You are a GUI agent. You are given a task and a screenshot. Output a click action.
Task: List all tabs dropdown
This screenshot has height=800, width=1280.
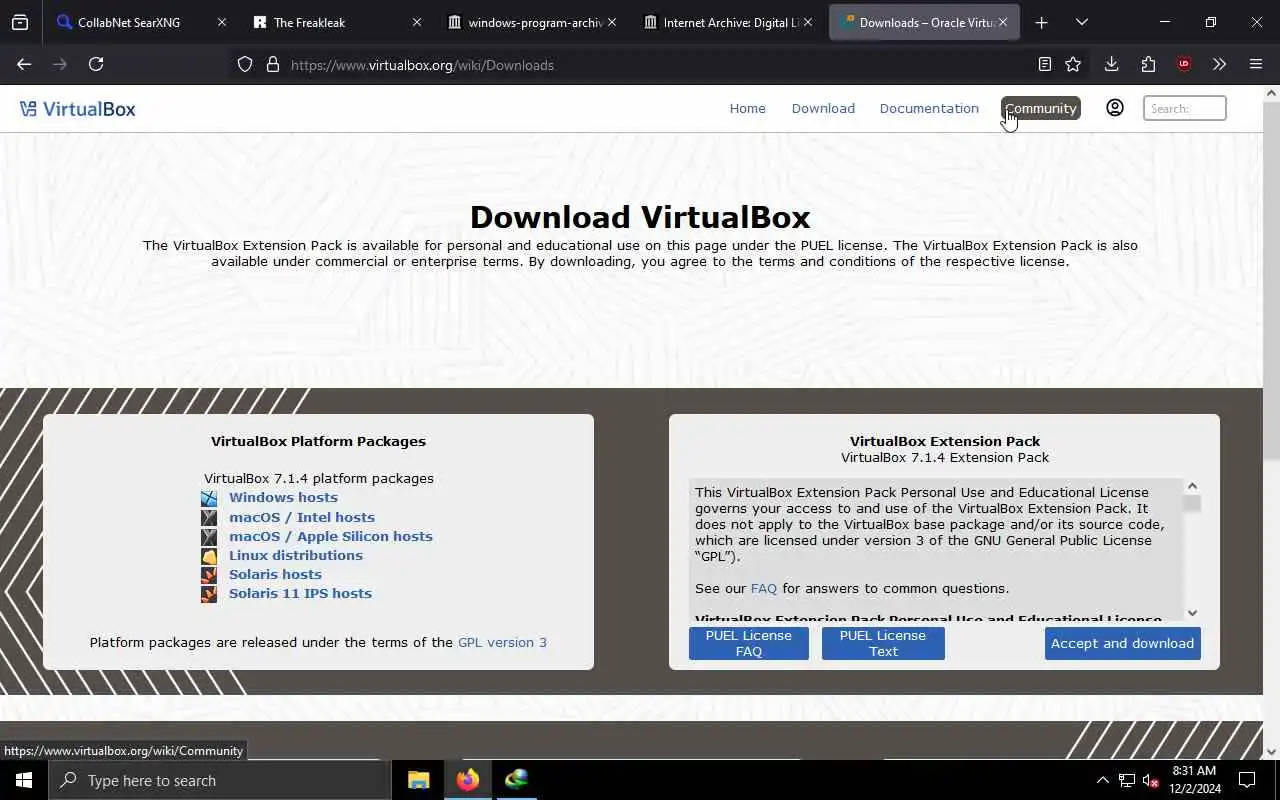pos(1081,22)
